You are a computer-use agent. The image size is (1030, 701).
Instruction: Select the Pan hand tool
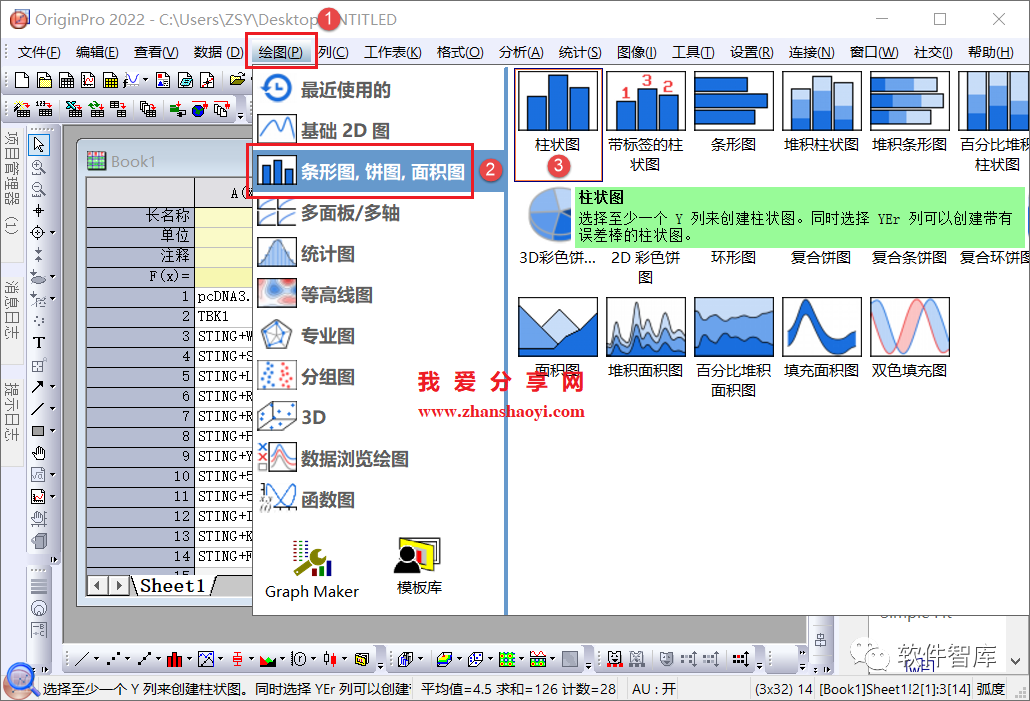click(39, 453)
